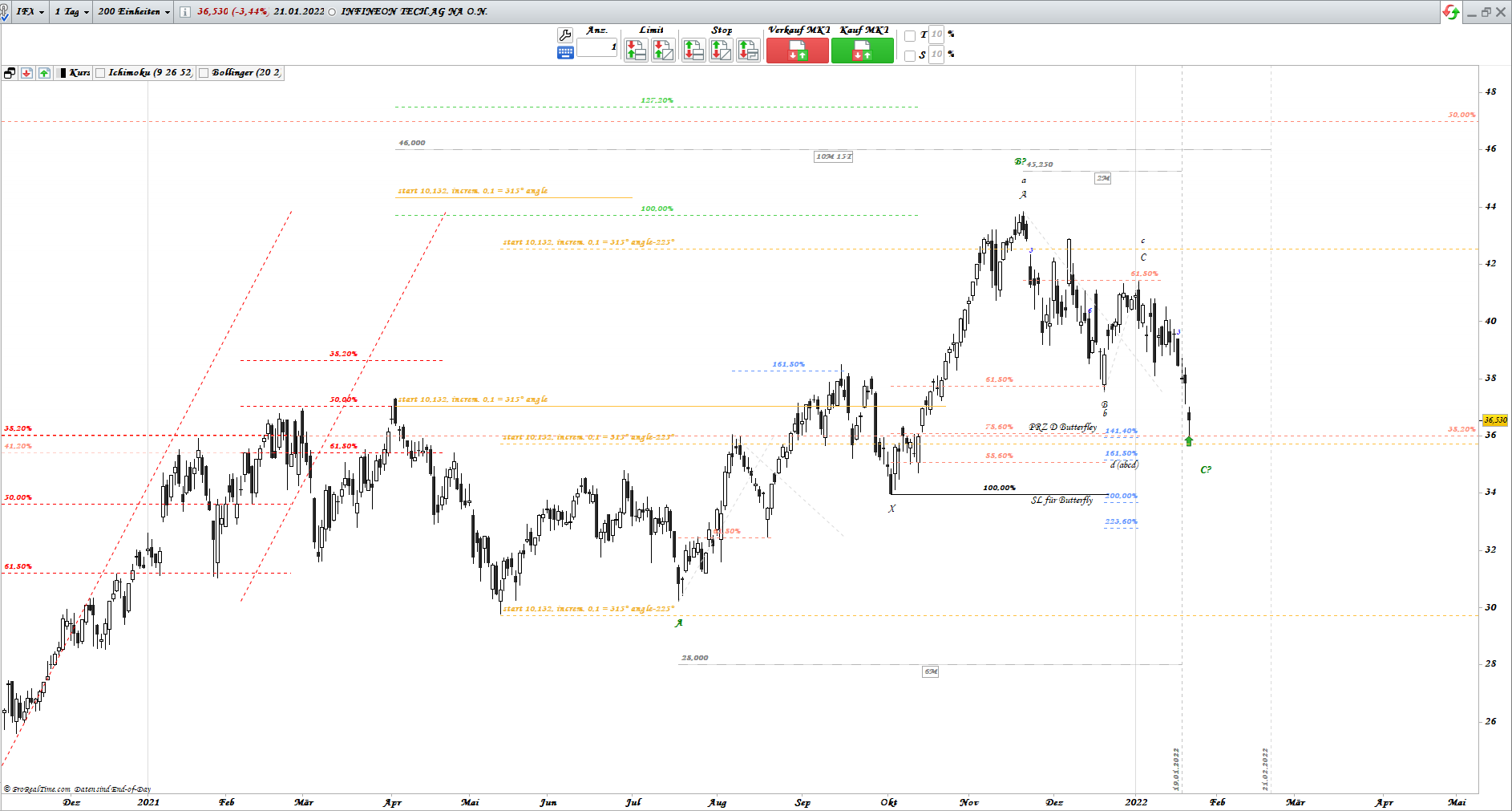Click the green C? wave label
Screen dimensions: 1512x811
pyautogui.click(x=1206, y=470)
